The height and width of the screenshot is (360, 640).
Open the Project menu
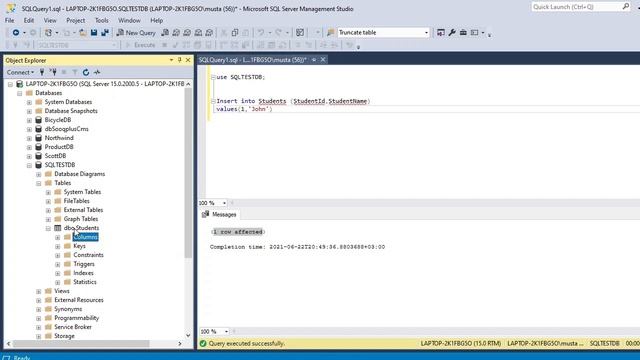point(76,20)
